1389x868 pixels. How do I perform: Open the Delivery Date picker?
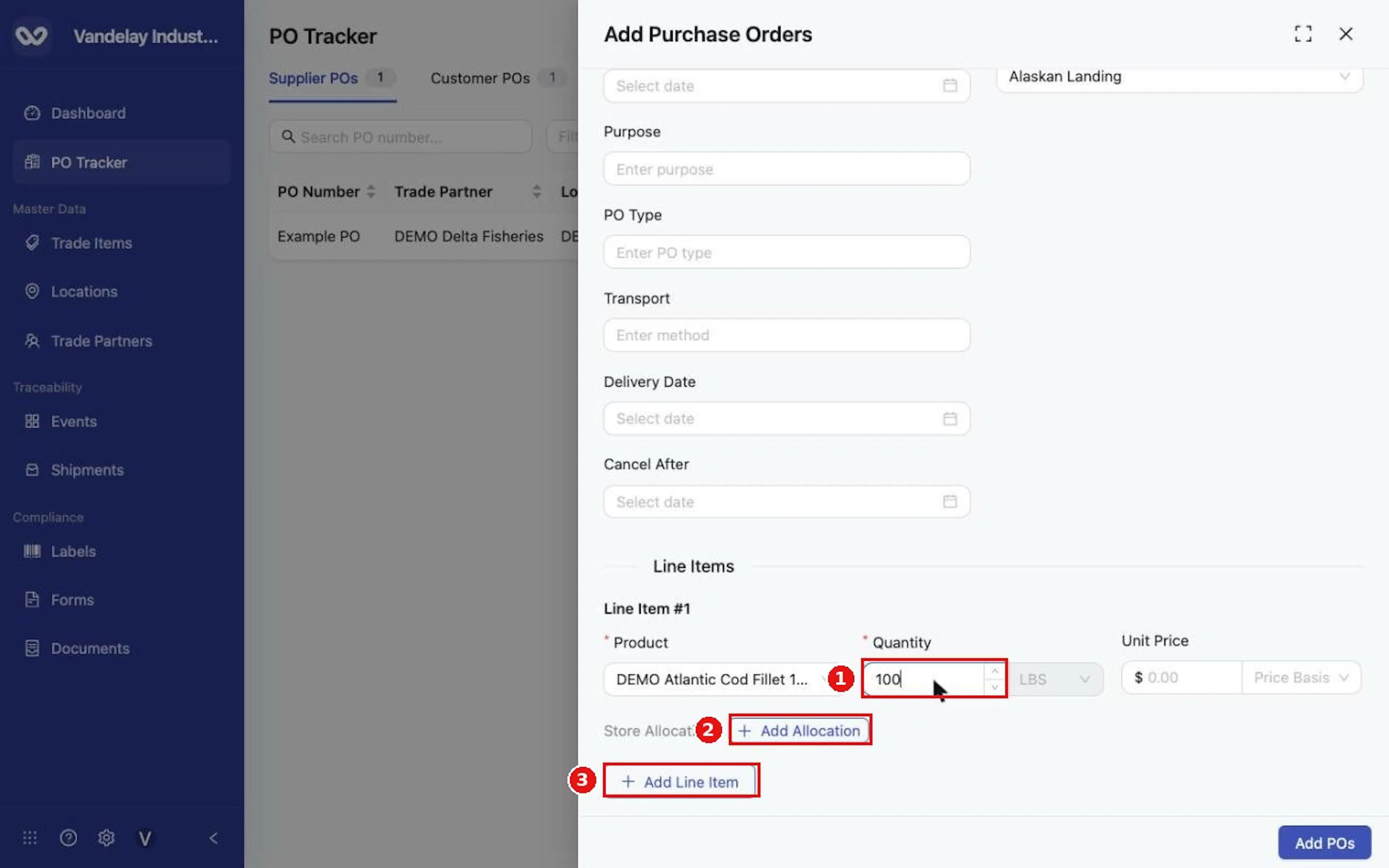tap(786, 419)
